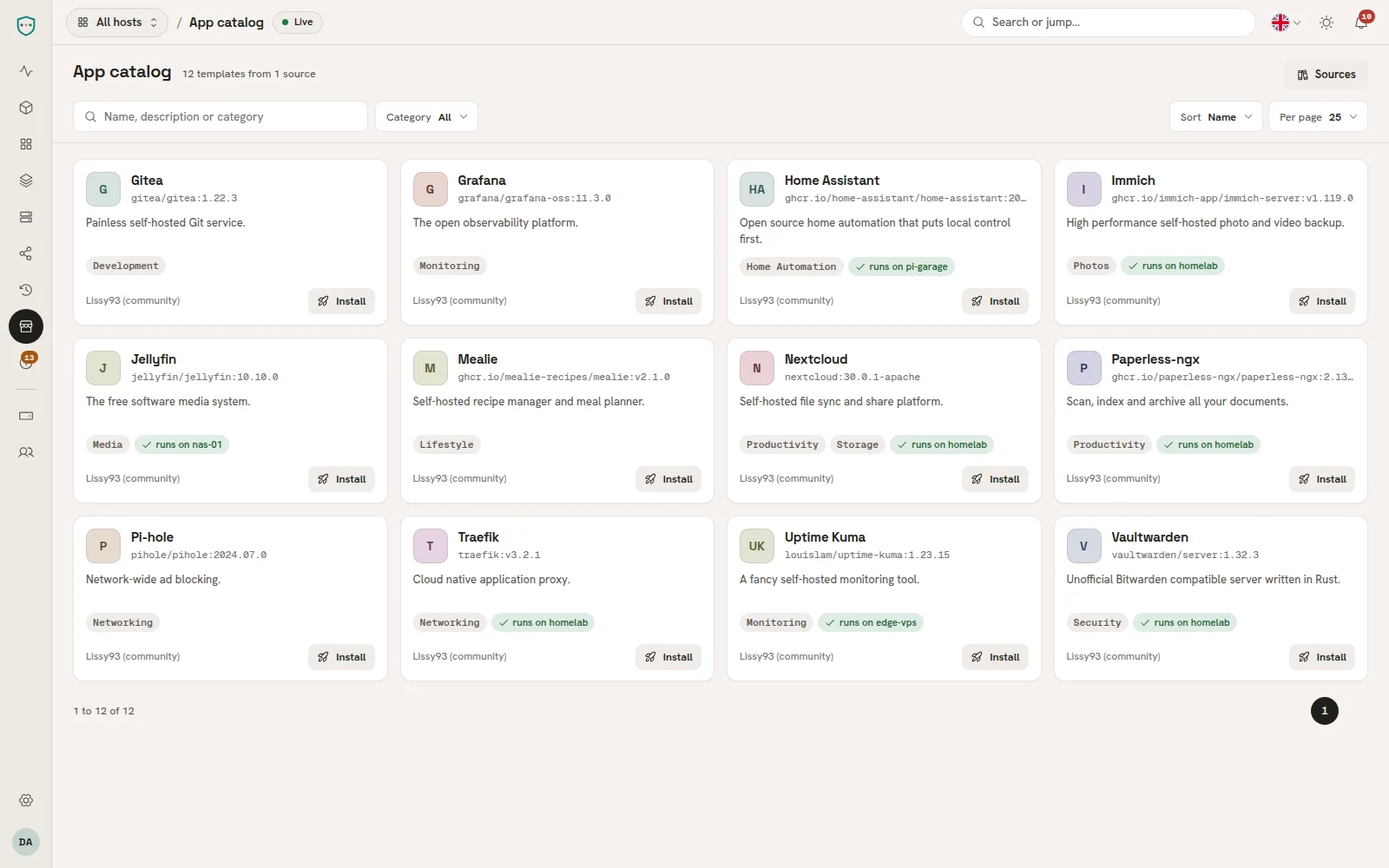The image size is (1389, 868).
Task: Click the runs on nas-01 badge
Action: click(181, 444)
